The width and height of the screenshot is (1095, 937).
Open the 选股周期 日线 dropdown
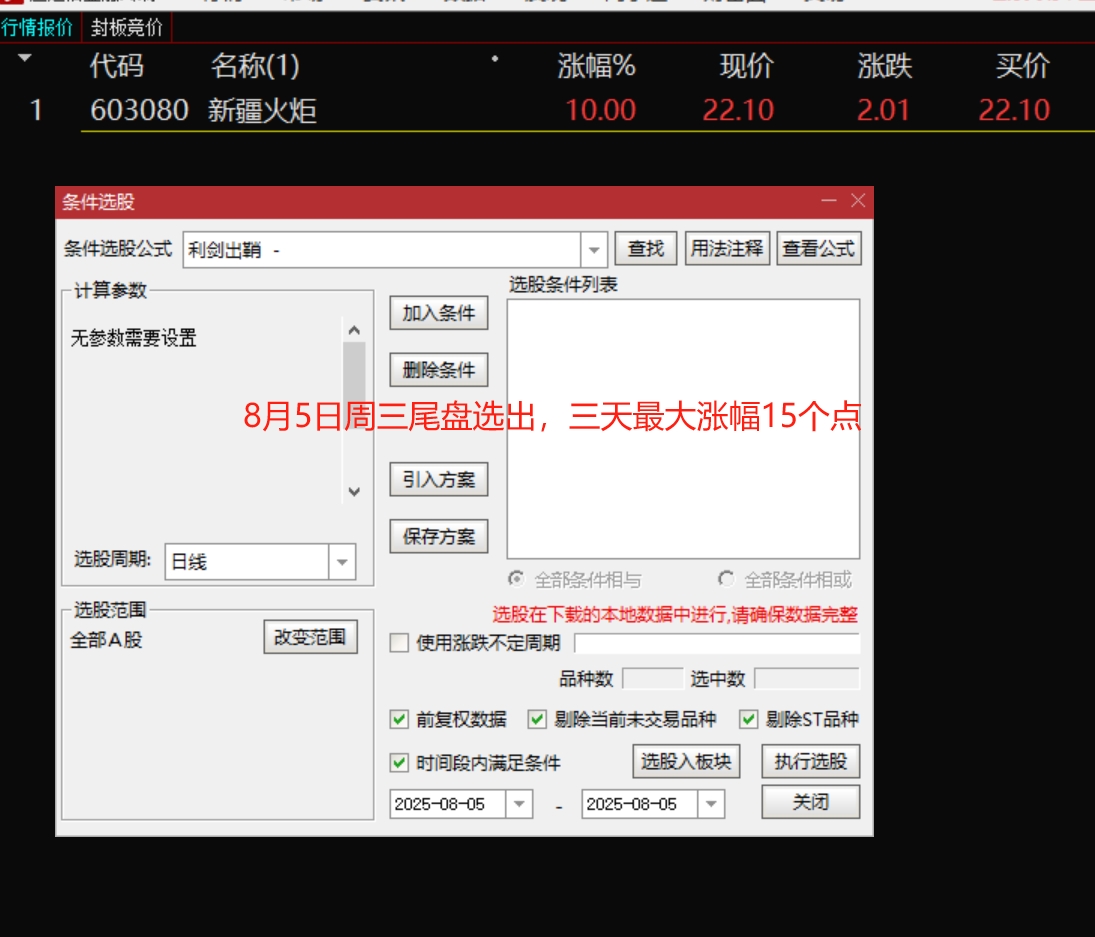[x=341, y=562]
